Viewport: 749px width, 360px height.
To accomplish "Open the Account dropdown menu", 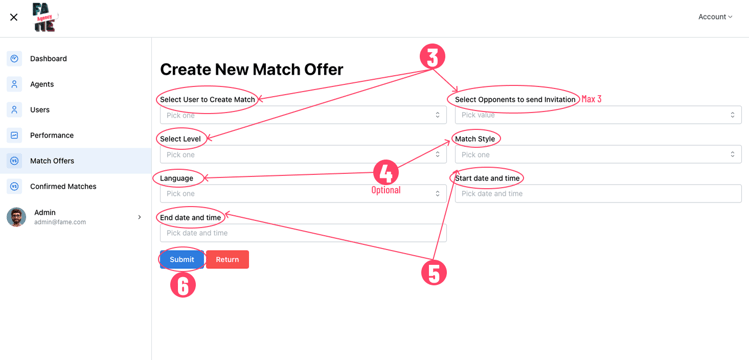I will (x=715, y=17).
